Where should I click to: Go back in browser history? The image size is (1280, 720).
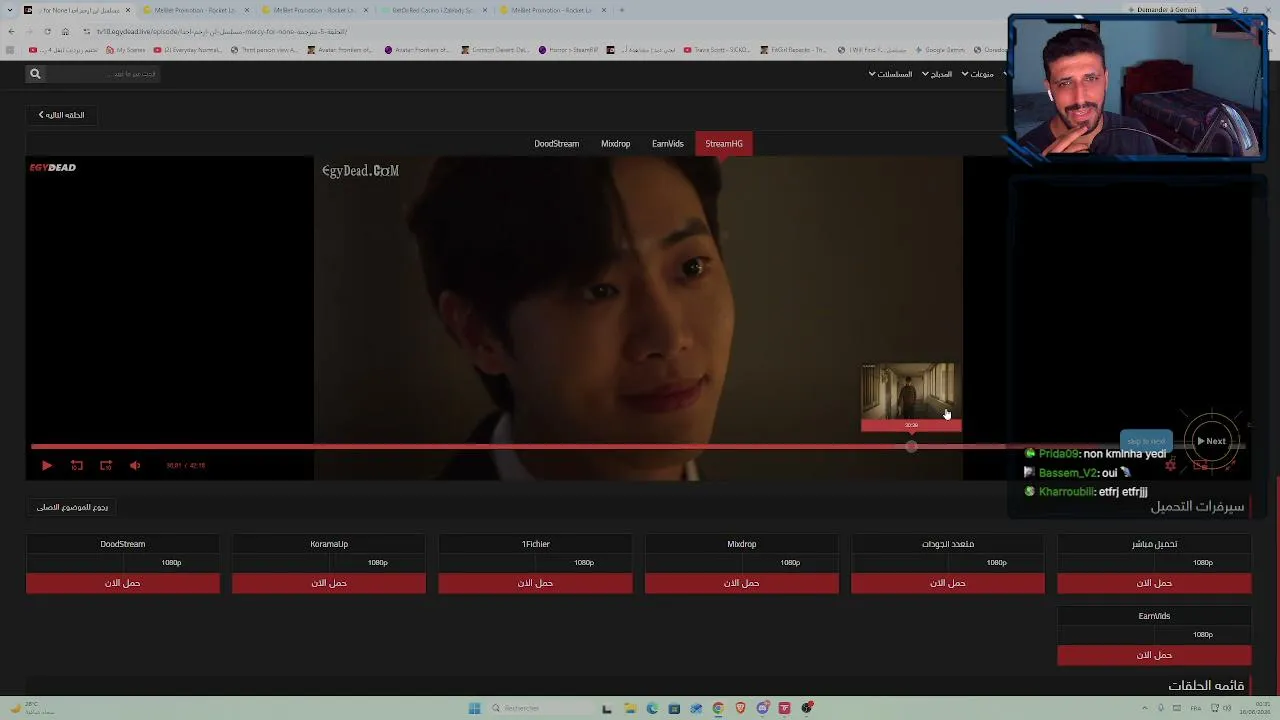coord(11,31)
